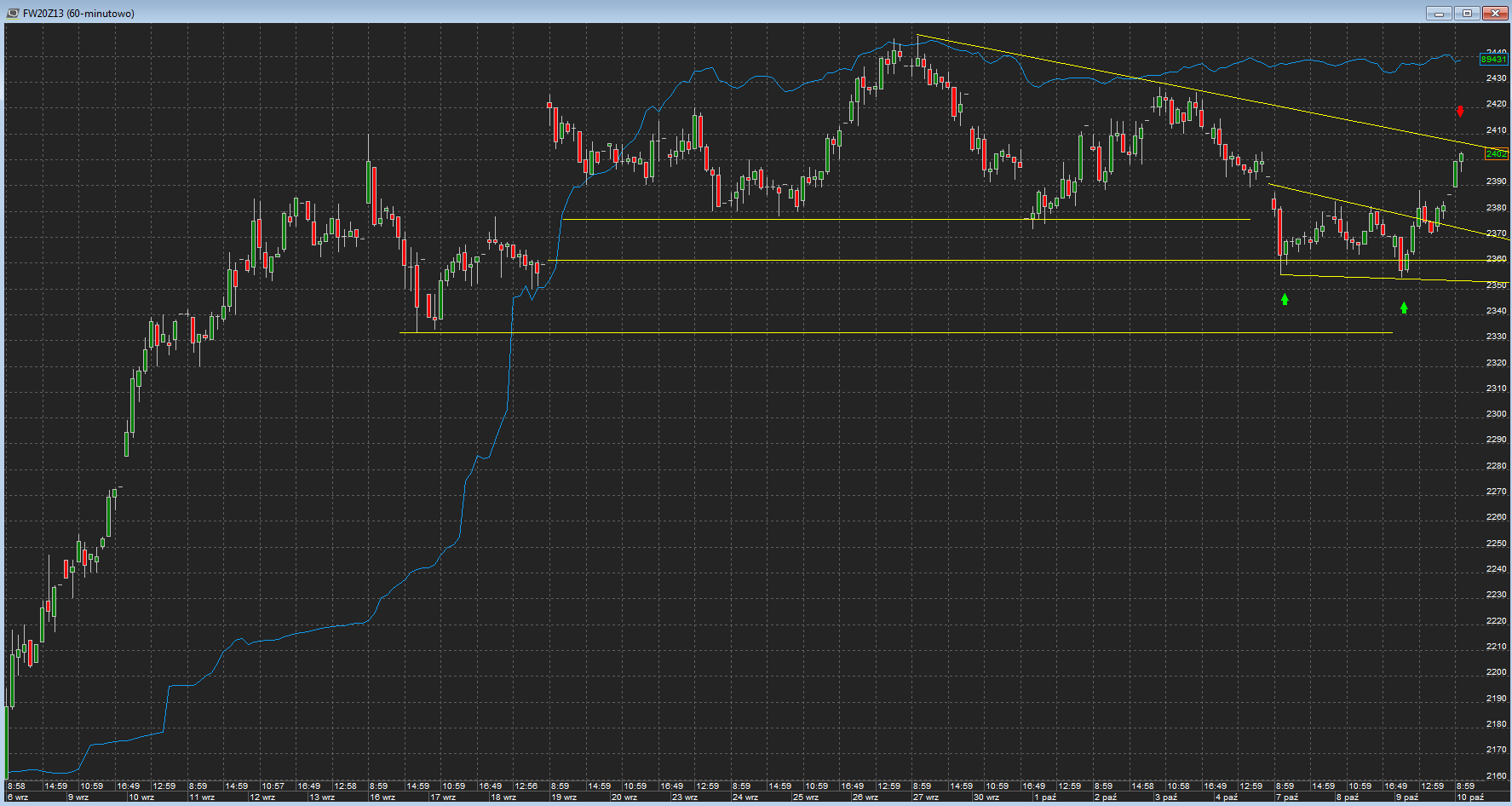Click the 2402 current price label

pyautogui.click(x=1496, y=154)
